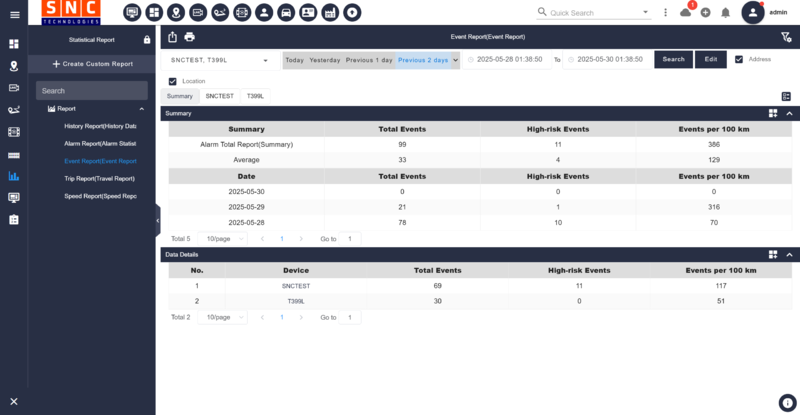Click grid view icon in Summary header

pos(773,113)
